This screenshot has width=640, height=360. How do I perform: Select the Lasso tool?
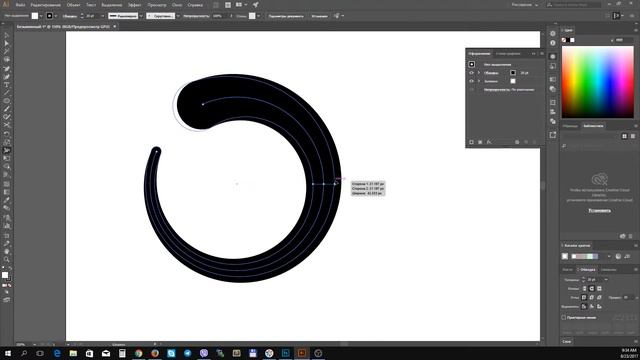pos(7,60)
